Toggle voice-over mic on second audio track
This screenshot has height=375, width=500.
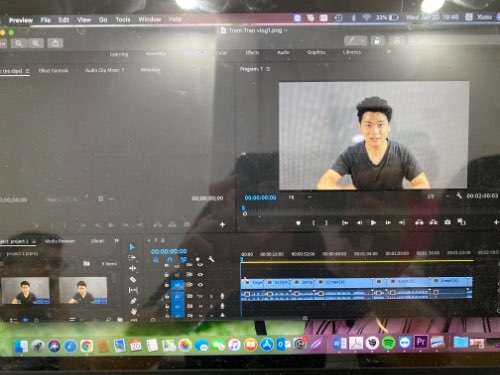[222, 306]
